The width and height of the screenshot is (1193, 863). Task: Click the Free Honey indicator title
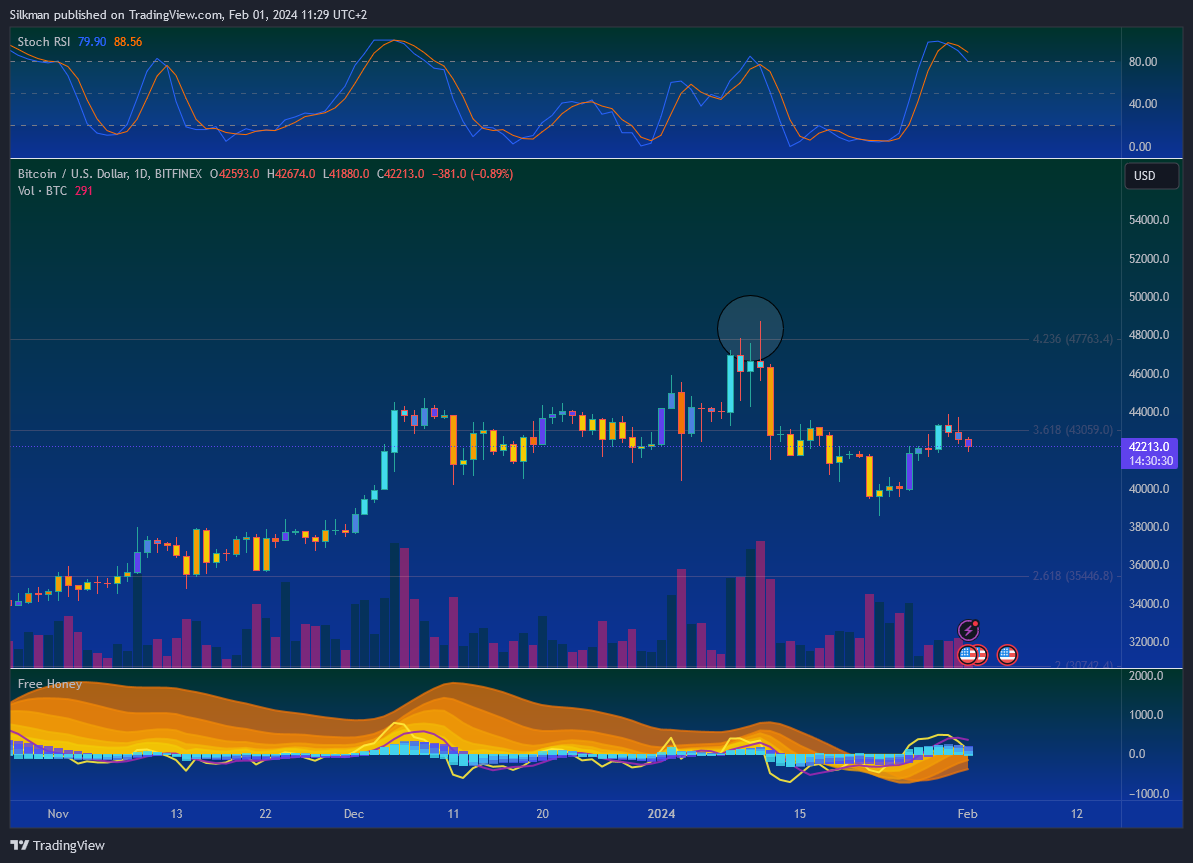coord(49,683)
